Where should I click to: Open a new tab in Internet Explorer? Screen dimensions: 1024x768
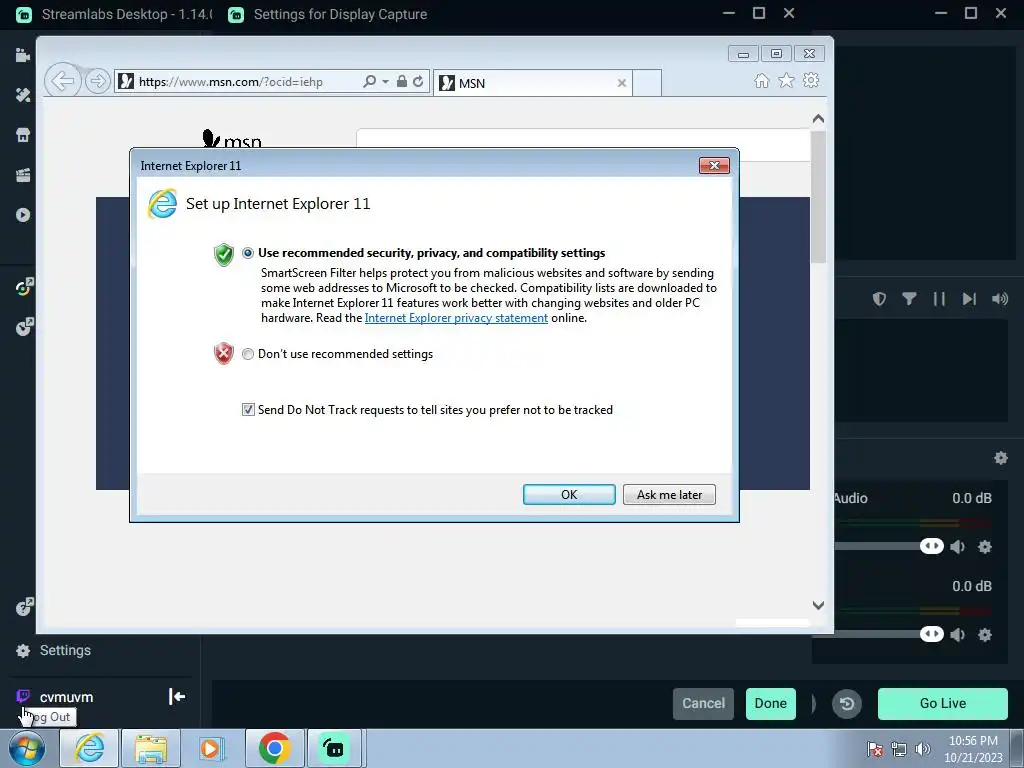point(647,83)
